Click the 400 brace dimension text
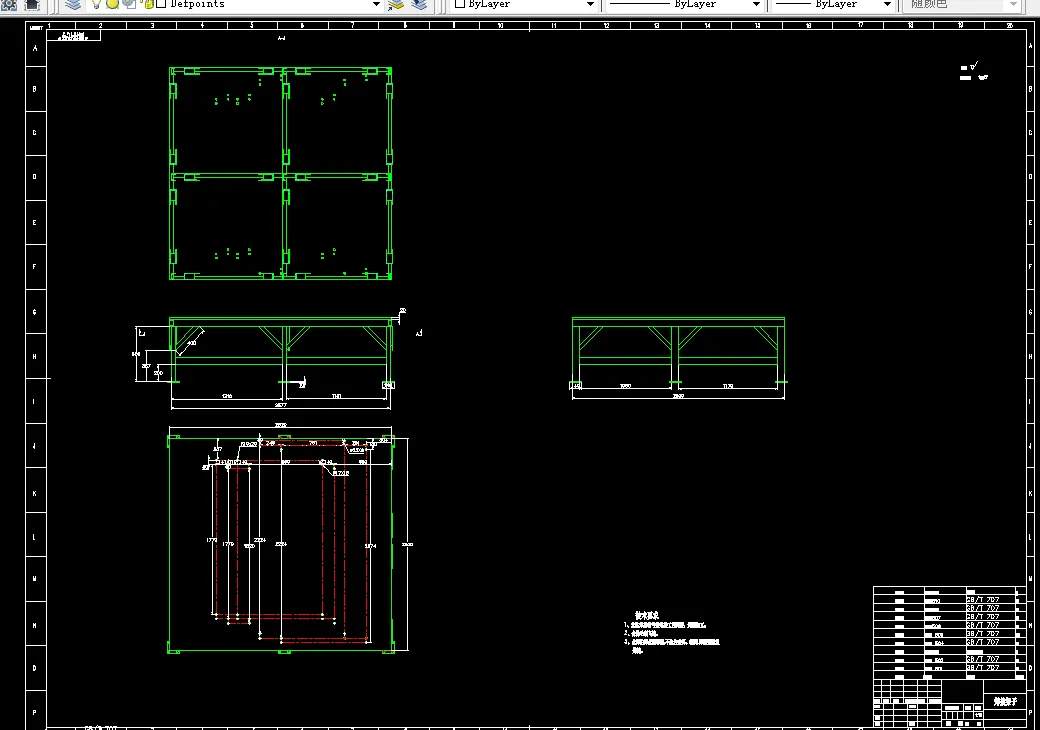This screenshot has width=1040, height=730. tap(192, 343)
